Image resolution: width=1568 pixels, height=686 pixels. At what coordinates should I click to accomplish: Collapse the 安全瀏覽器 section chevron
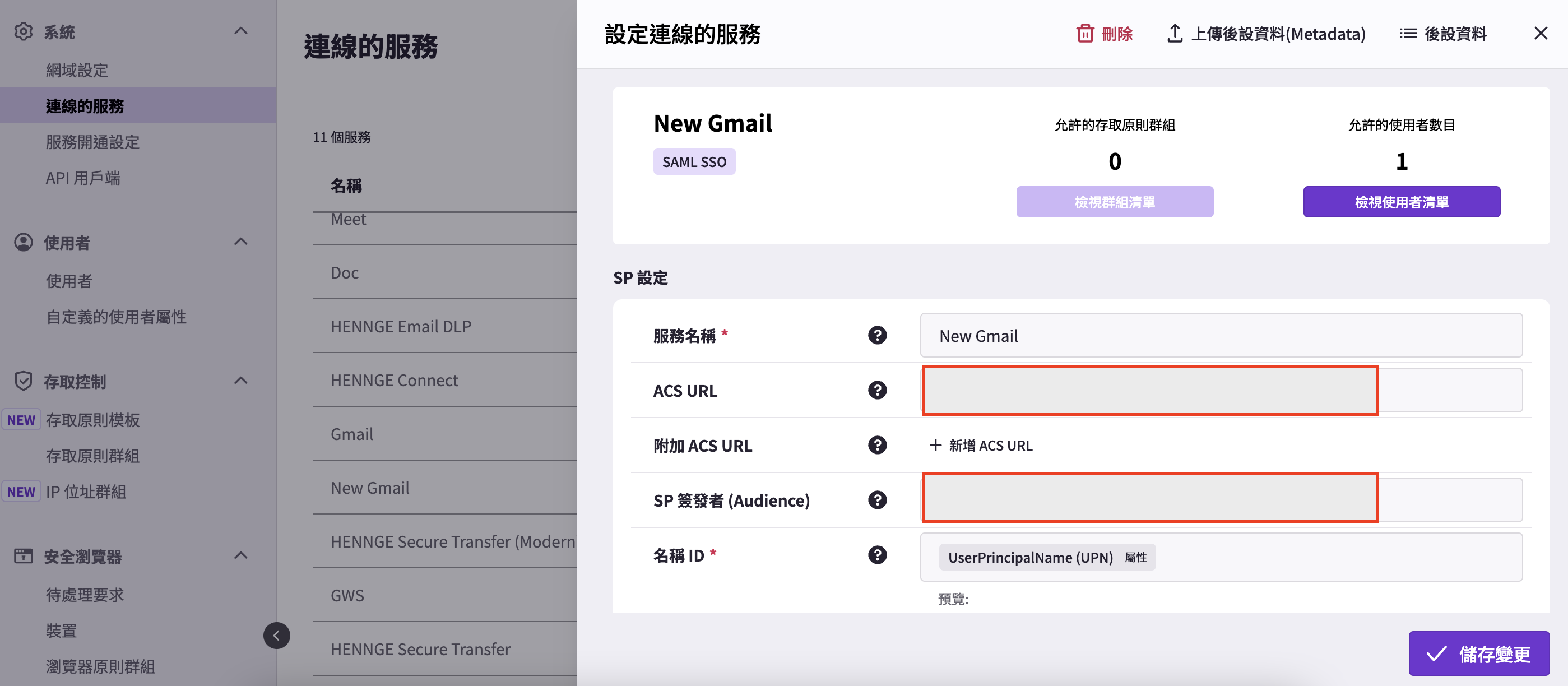[241, 555]
